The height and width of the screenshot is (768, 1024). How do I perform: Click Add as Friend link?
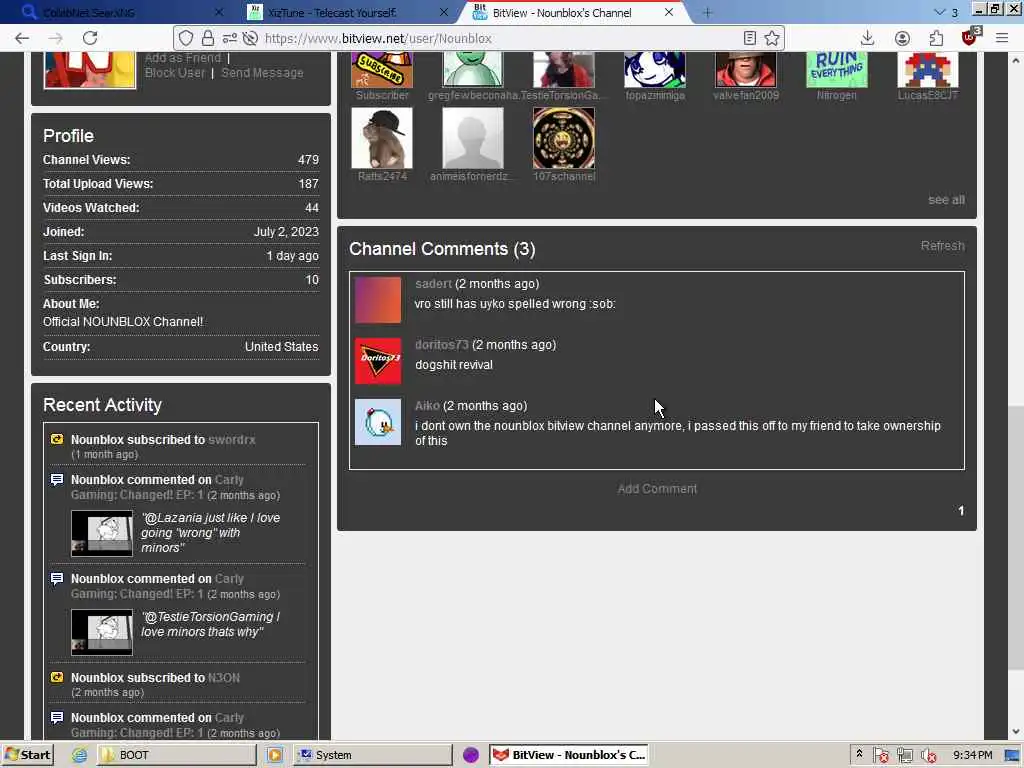click(183, 57)
